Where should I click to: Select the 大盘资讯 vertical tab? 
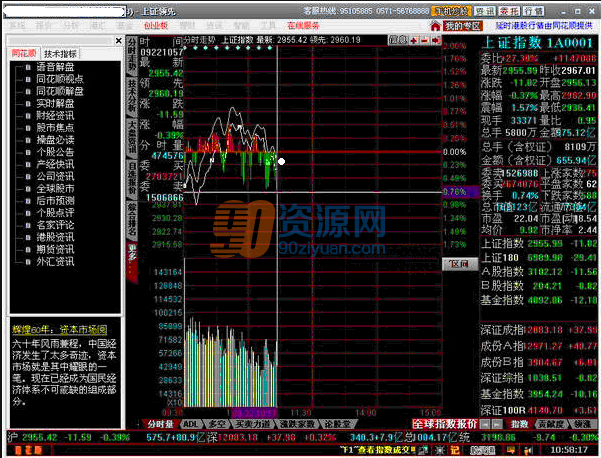[132, 137]
